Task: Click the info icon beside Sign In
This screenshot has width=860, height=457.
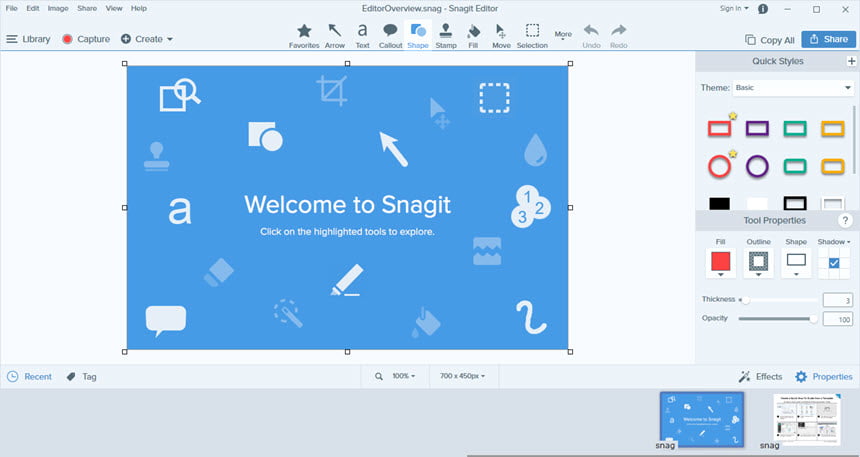Action: click(x=763, y=9)
